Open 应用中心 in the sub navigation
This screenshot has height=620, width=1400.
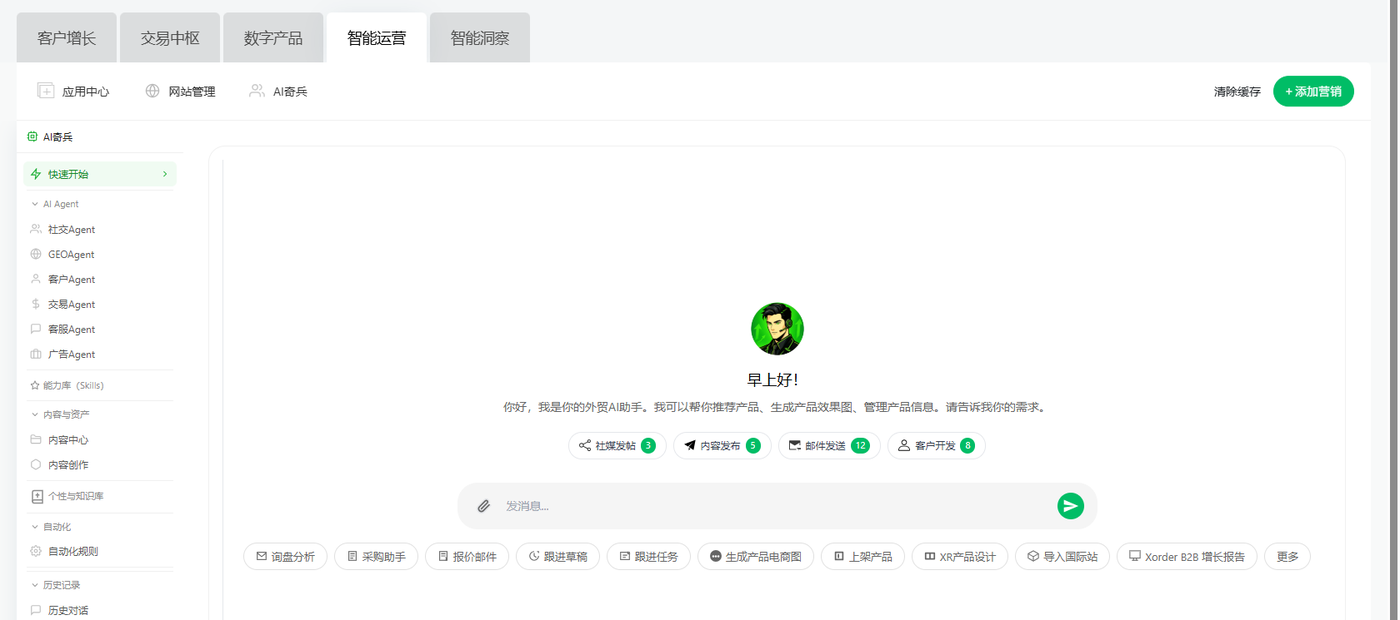pos(74,91)
